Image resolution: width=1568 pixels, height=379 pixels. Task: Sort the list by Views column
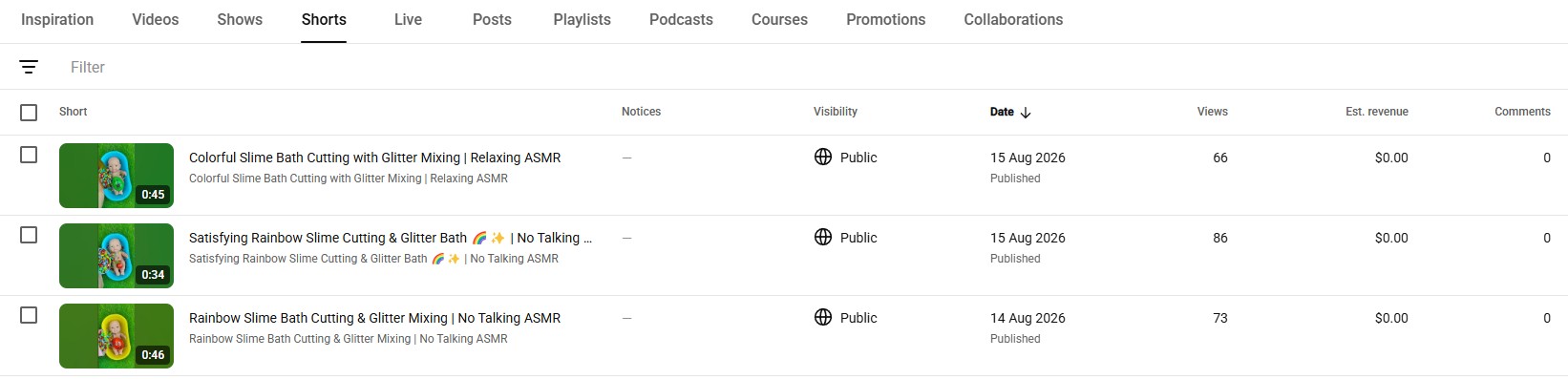pyautogui.click(x=1212, y=112)
